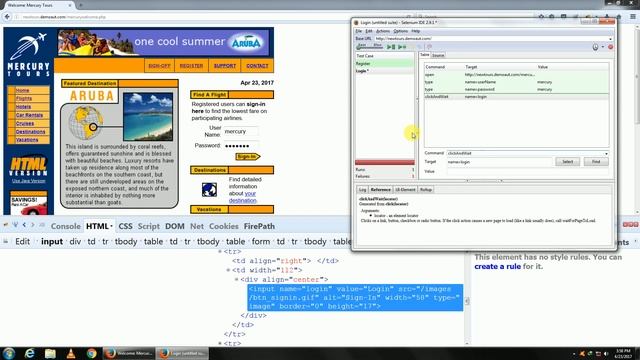Viewport: 640px width, 360px height.
Task: Open the Log tab in Selenium IDE
Action: pos(362,190)
